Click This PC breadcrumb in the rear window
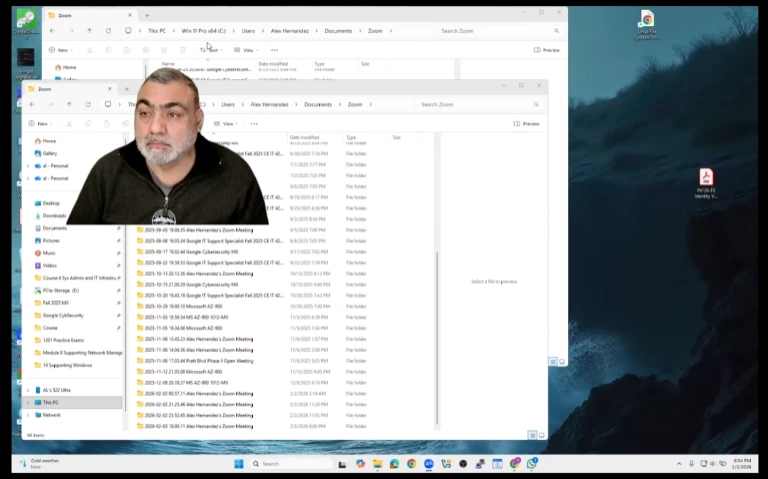Viewport: 768px width, 479px height. [x=157, y=31]
